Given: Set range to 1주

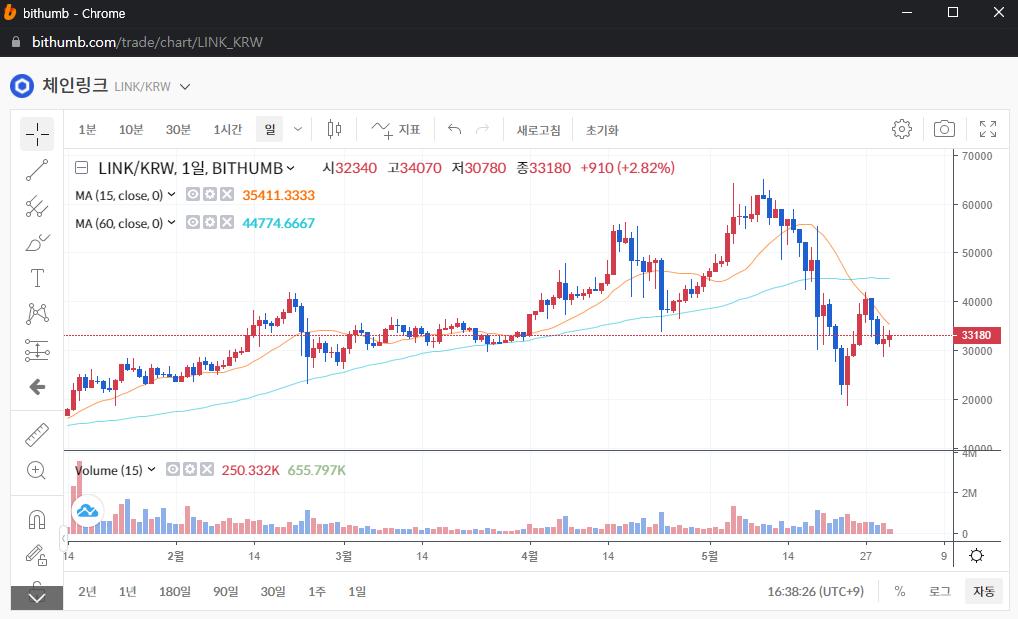Looking at the screenshot, I should [x=317, y=592].
